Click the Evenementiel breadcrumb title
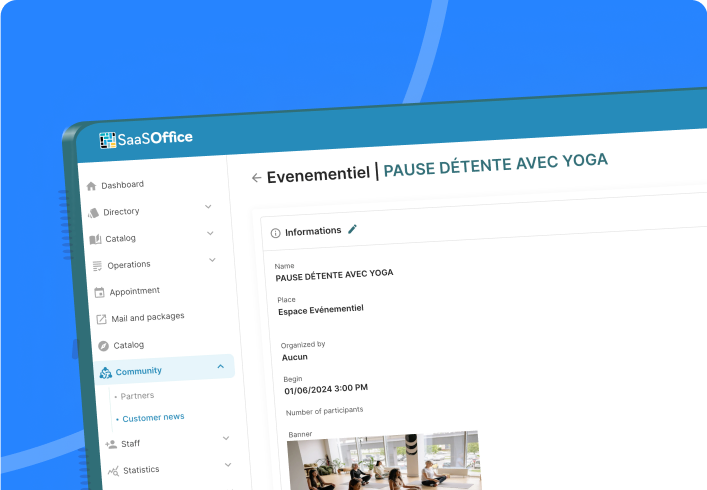 [318, 174]
